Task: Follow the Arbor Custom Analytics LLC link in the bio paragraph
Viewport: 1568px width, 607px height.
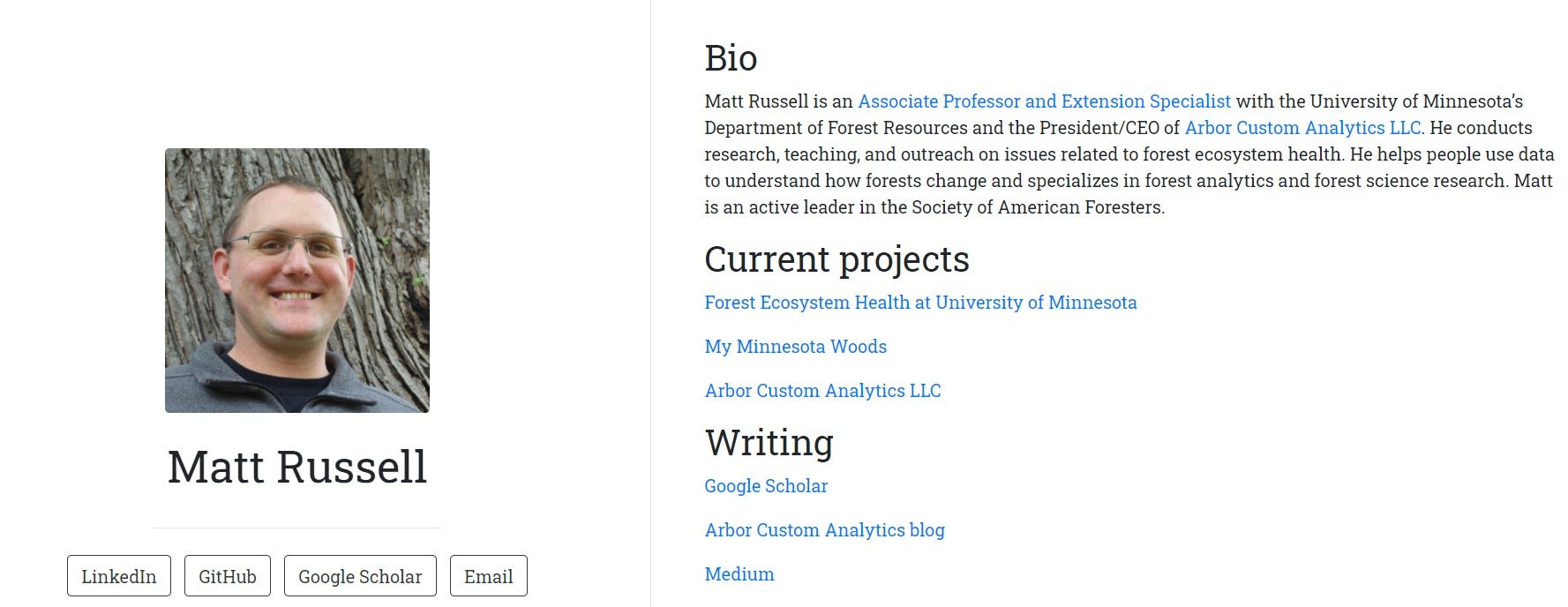Action: (x=1302, y=128)
